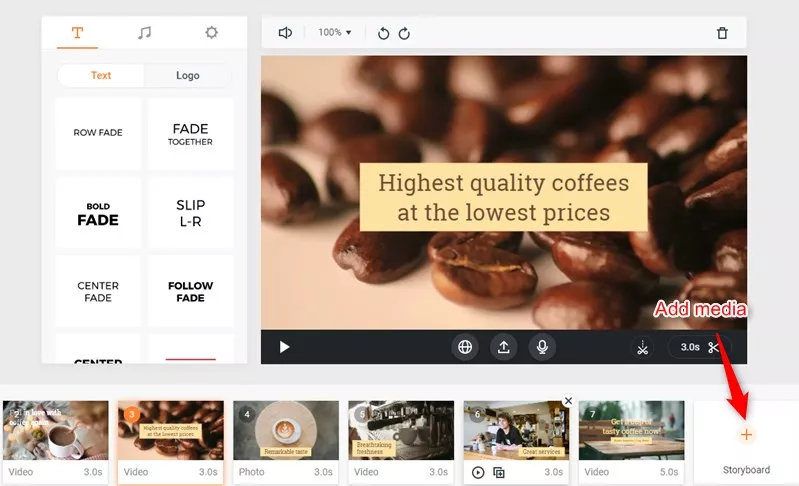This screenshot has width=799, height=486.
Task: Select scene 6 Great services thumbnail
Action: pyautogui.click(x=516, y=430)
